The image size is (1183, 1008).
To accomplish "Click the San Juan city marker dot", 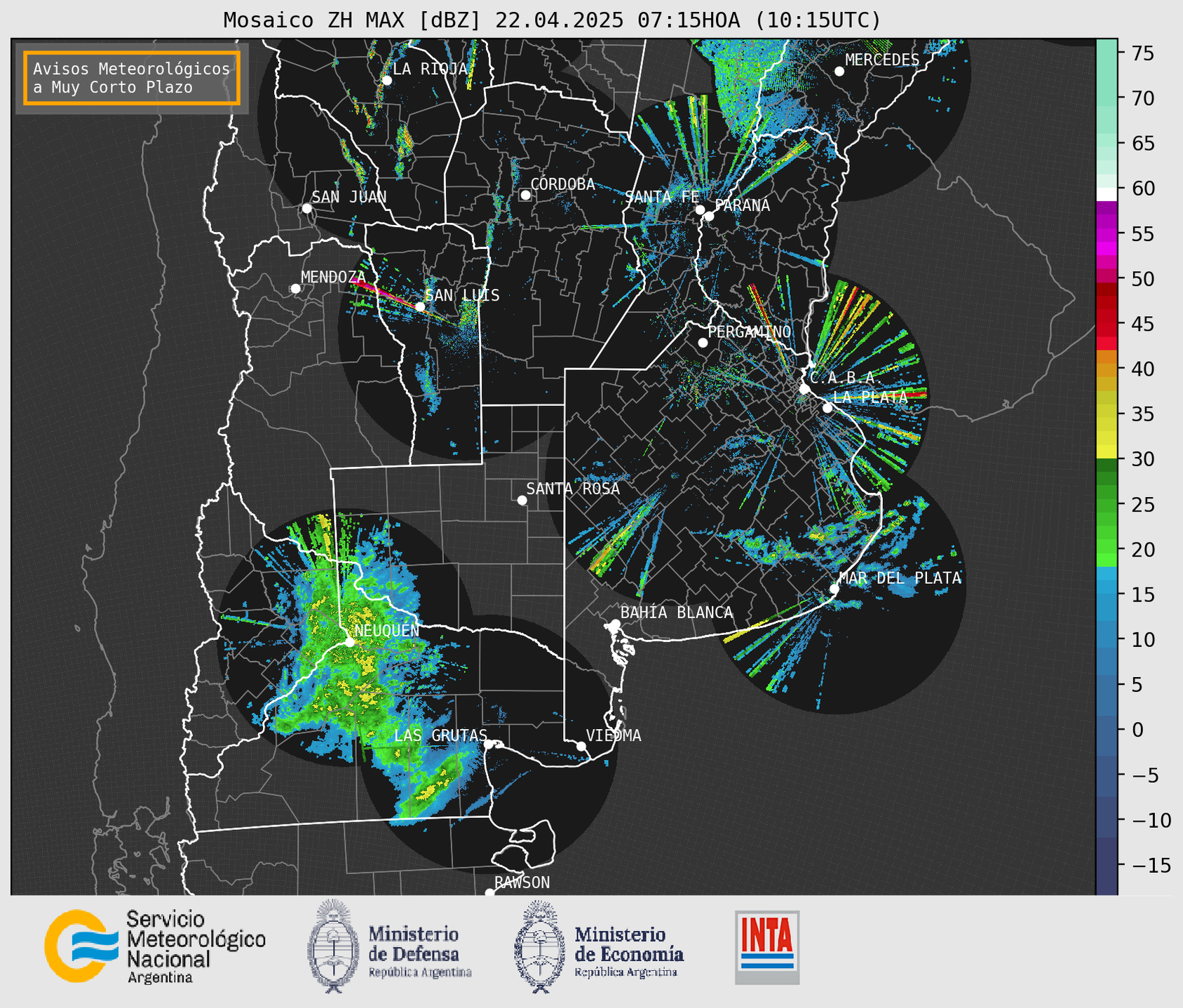I will coord(306,208).
